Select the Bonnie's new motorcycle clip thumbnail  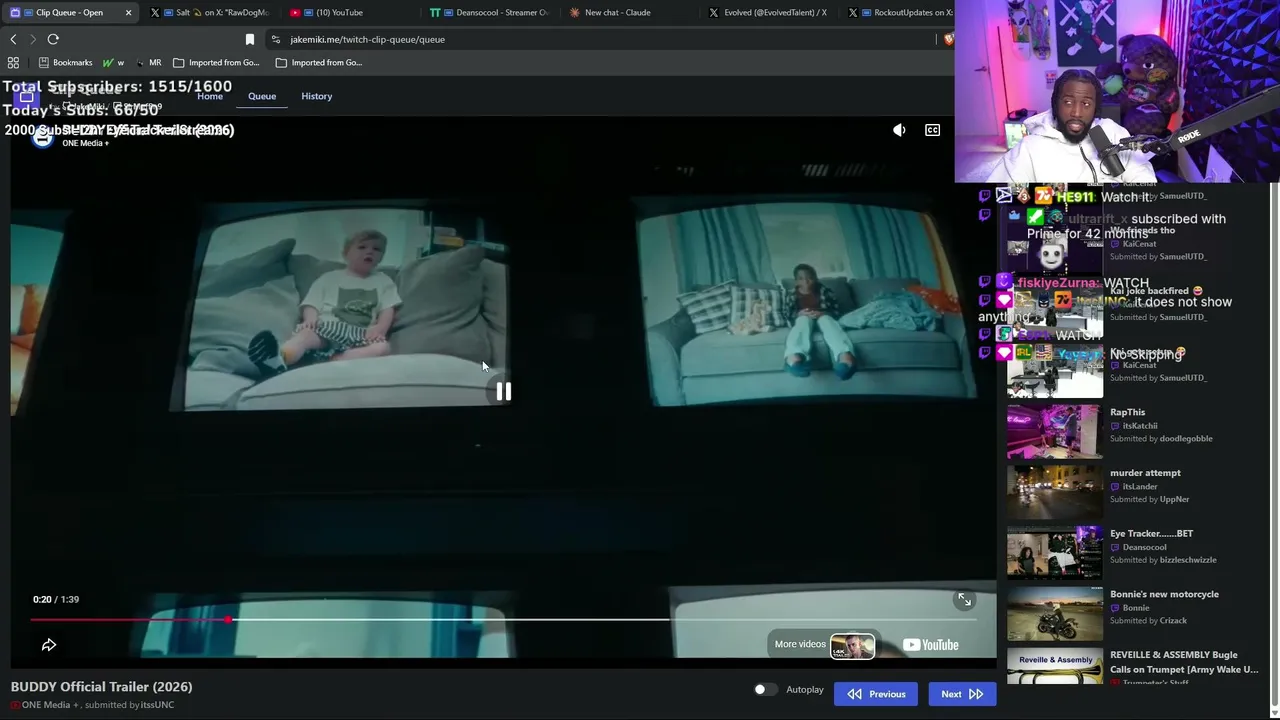click(x=1055, y=613)
